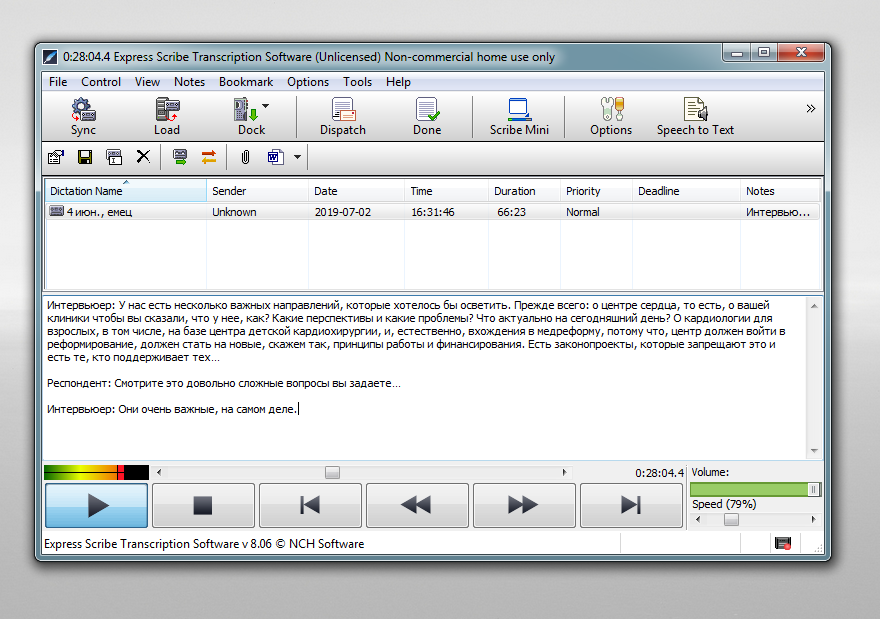The image size is (880, 619).
Task: Start playback with the Play button
Action: click(x=97, y=506)
